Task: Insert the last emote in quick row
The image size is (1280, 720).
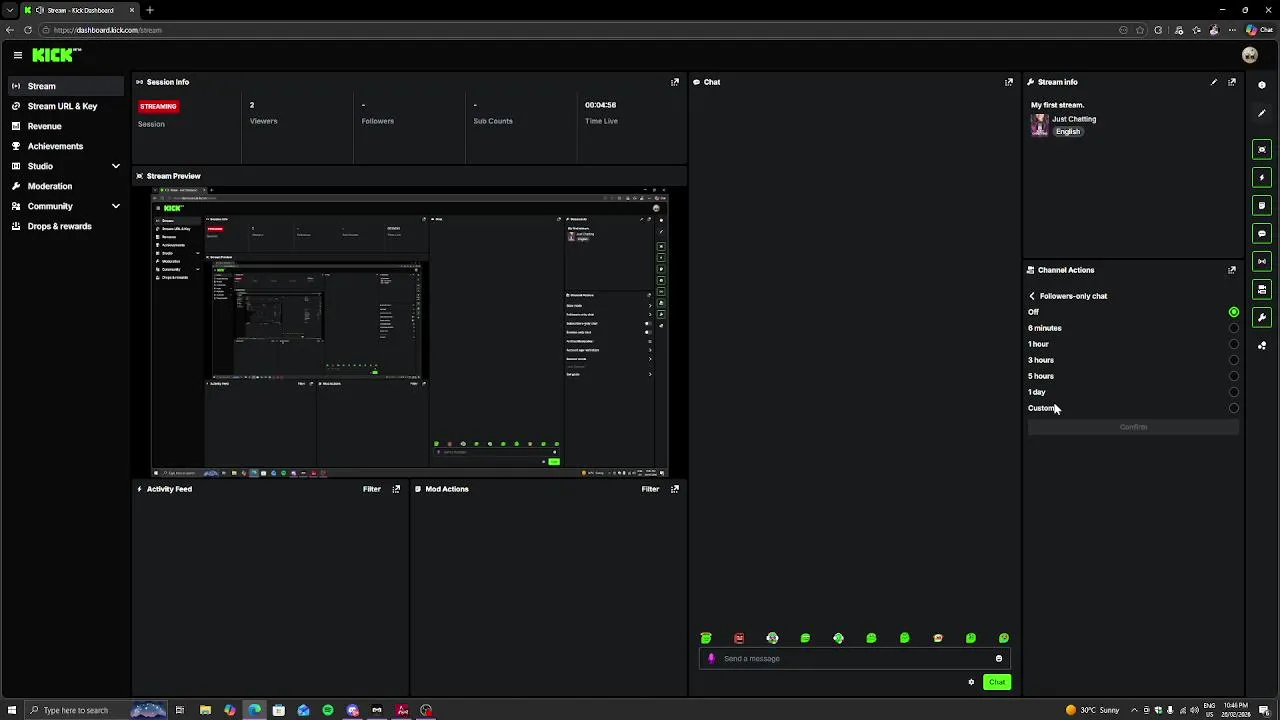Action: tap(1004, 638)
